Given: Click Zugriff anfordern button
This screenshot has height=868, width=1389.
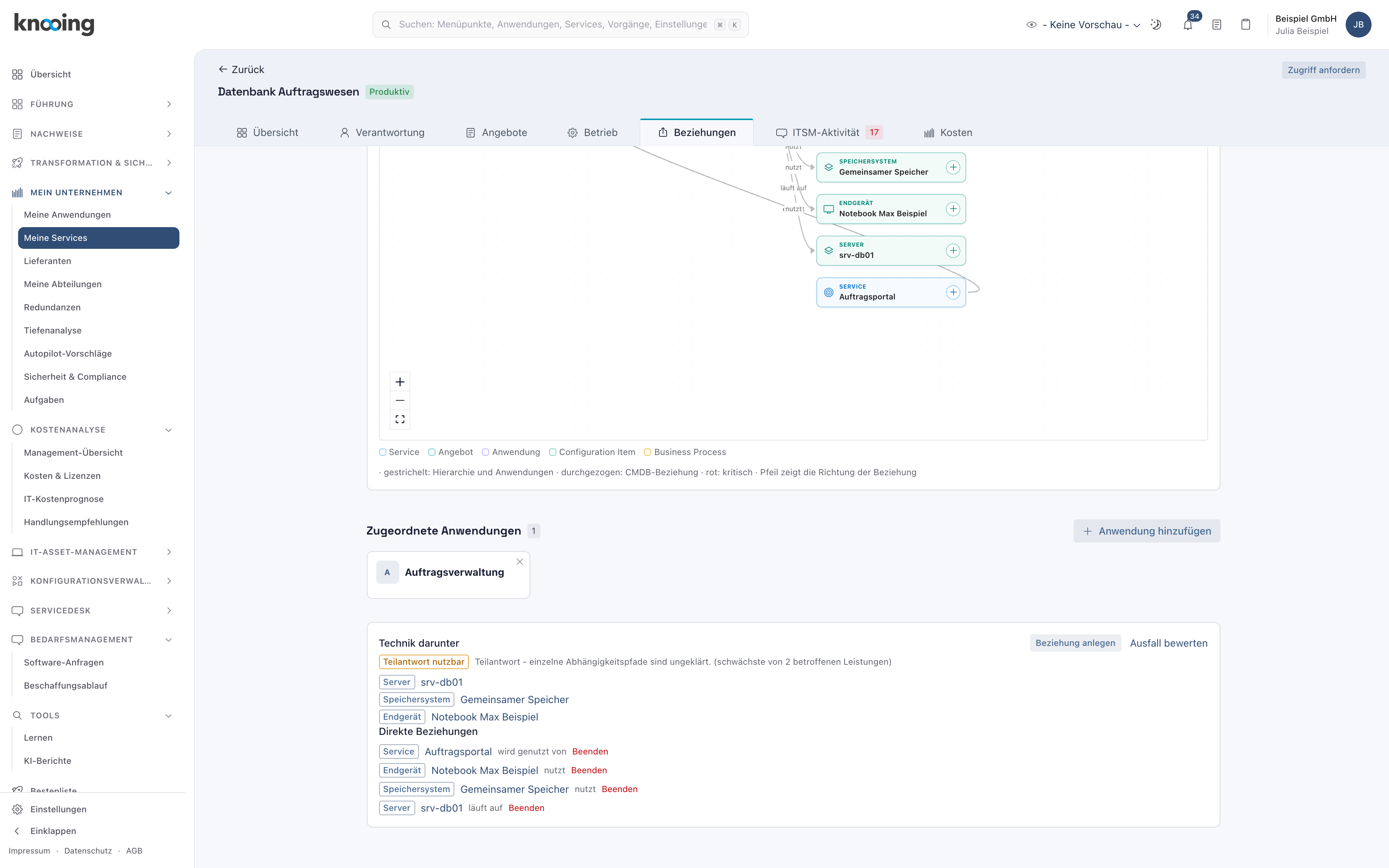Looking at the screenshot, I should pos(1323,70).
